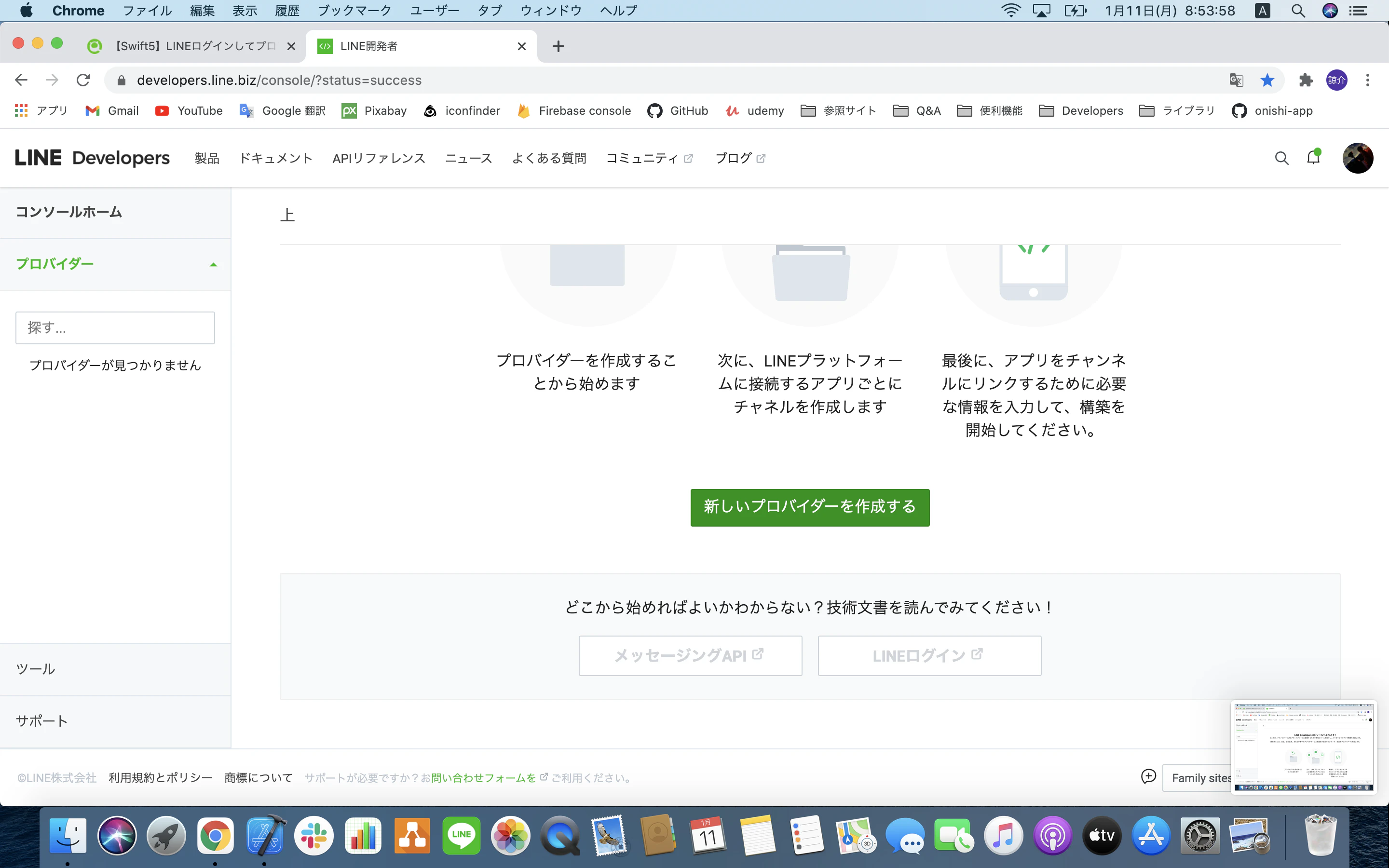Screen dimensions: 1389x868
Task: Go back with the back arrow
Action: (21, 81)
